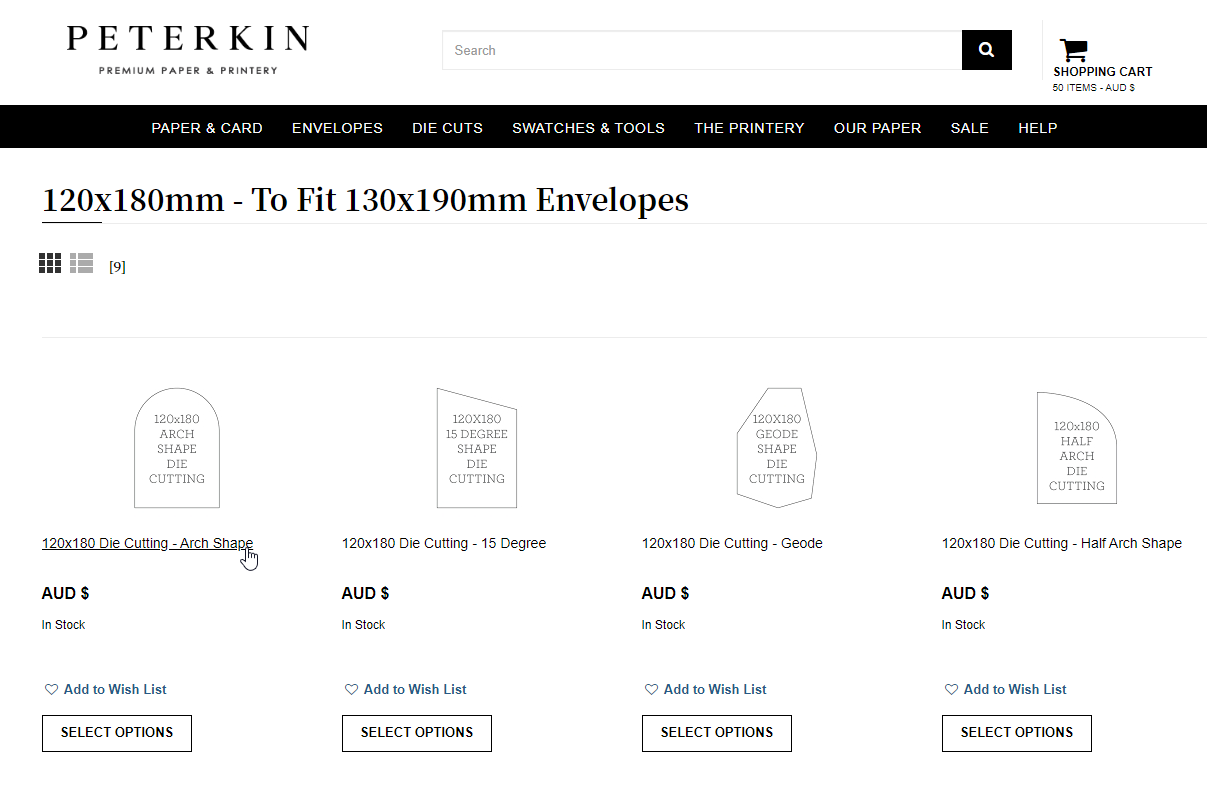
Task: Click heart icon for Geode item
Action: point(651,689)
